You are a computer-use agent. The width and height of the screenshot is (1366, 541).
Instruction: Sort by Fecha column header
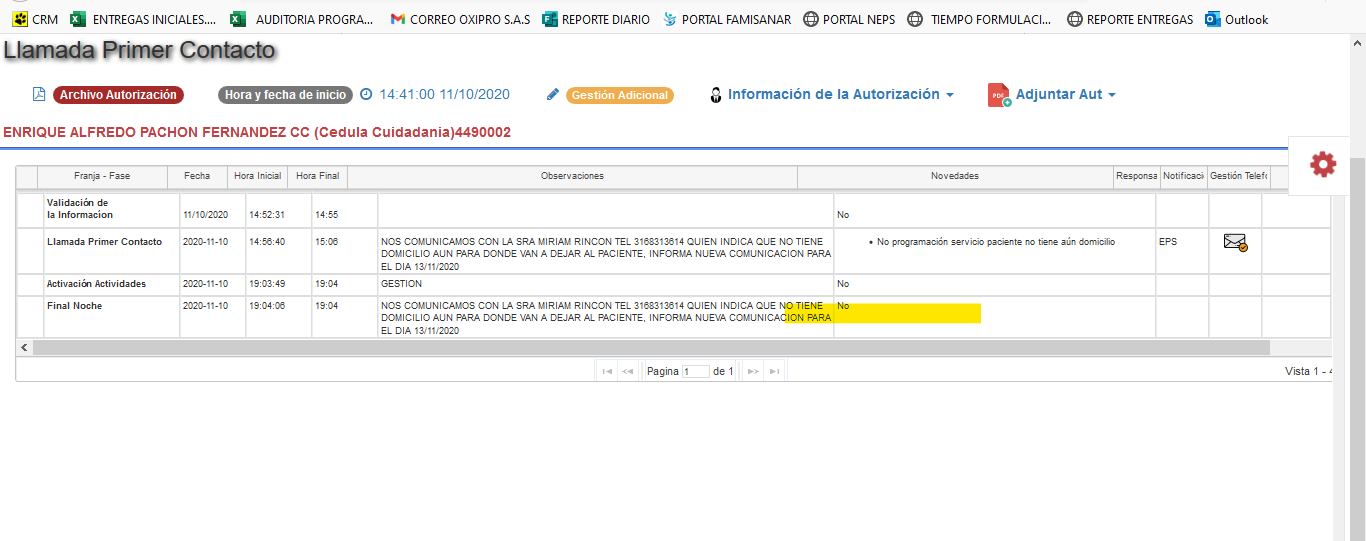197,176
